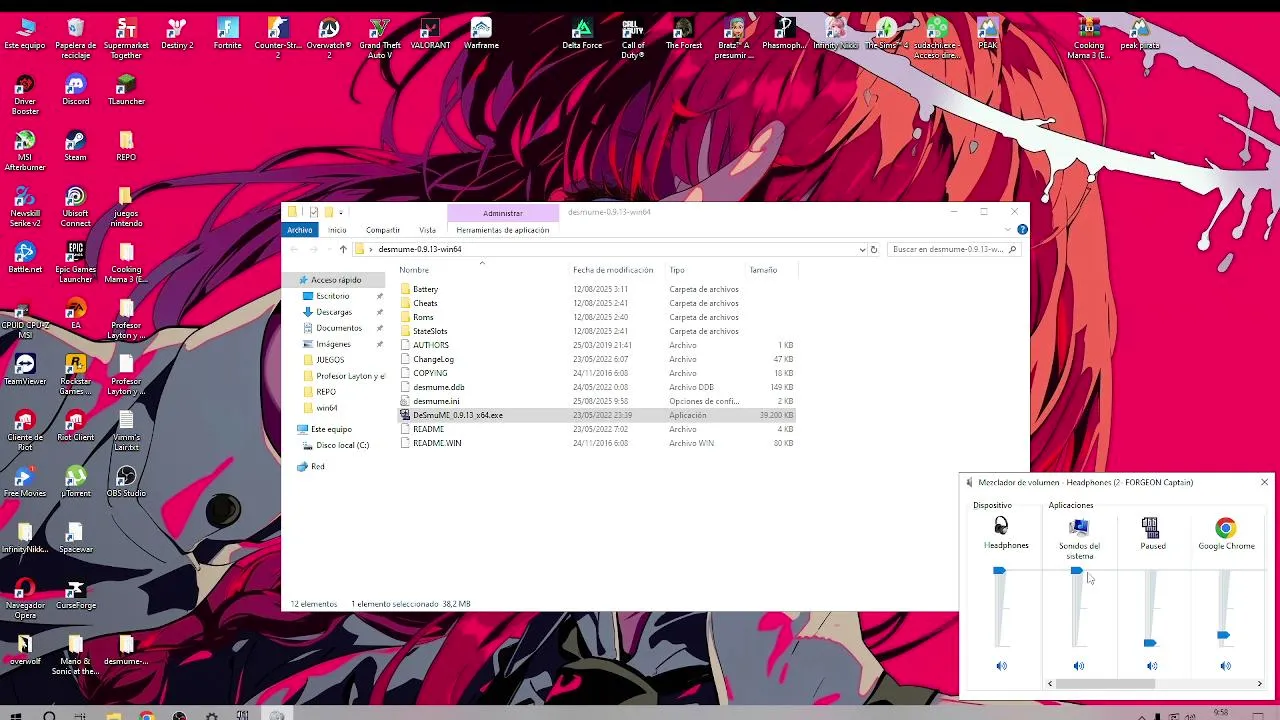This screenshot has width=1280, height=720.
Task: Mute the Headphones device in volume mixer
Action: click(1001, 666)
